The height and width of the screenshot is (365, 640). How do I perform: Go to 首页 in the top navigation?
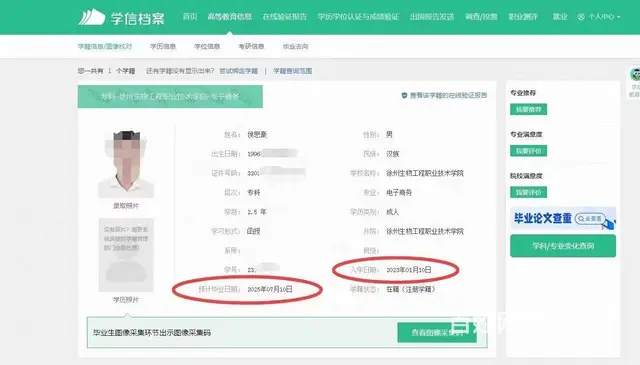(190, 17)
